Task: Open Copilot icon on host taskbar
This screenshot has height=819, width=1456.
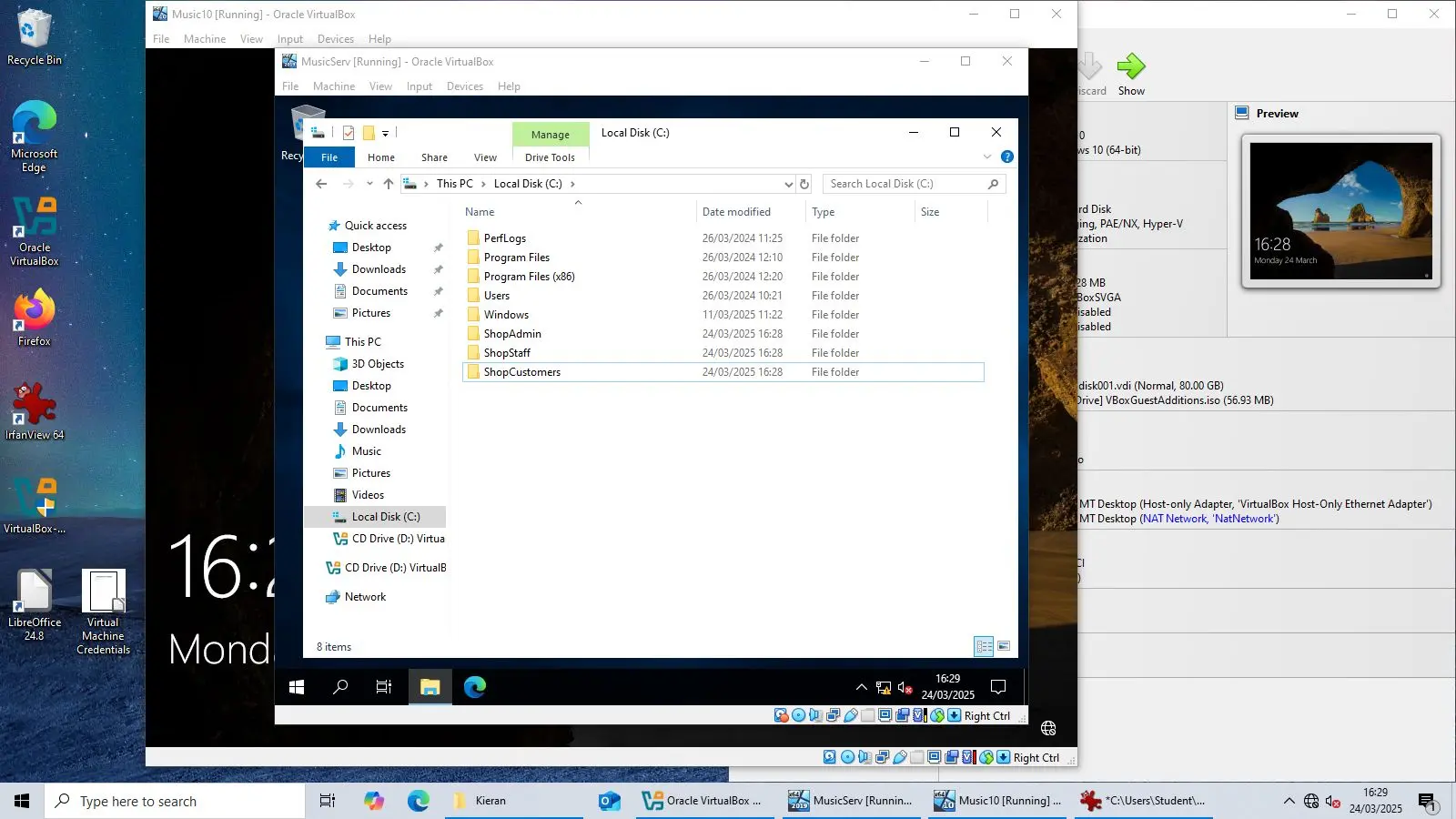Action: [x=374, y=801]
